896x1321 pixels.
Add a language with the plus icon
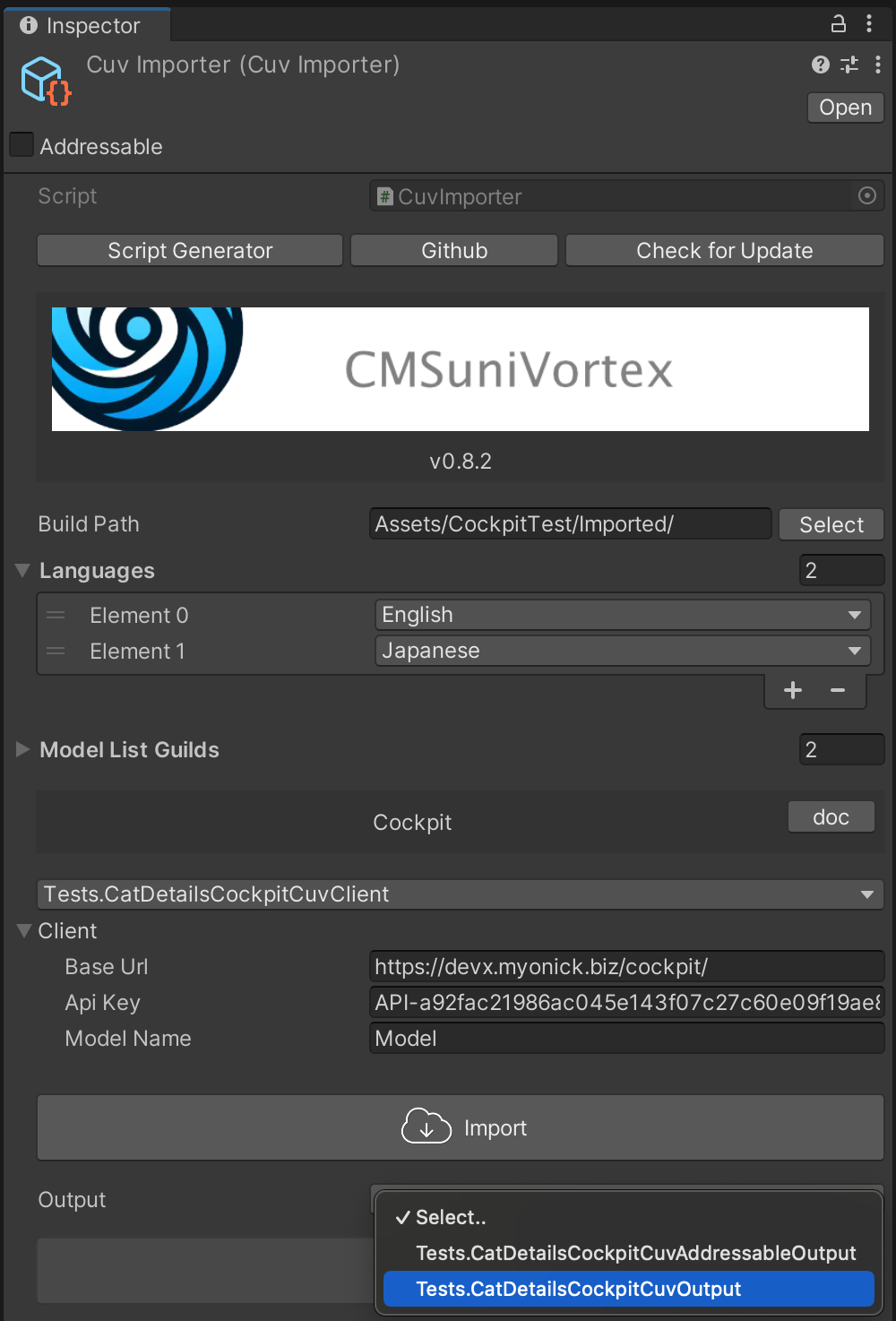793,690
